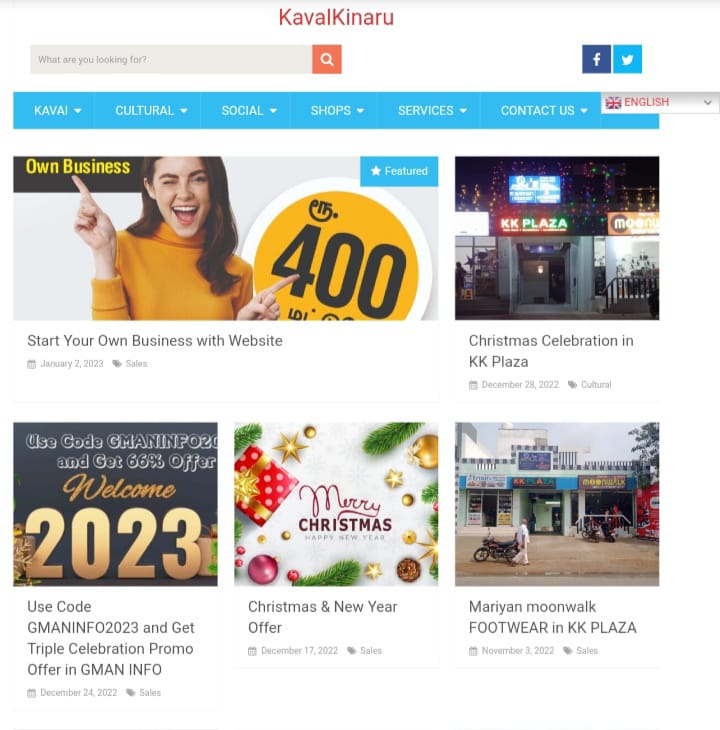Open the ENGLISH language selector
720x730 pixels.
pos(660,102)
